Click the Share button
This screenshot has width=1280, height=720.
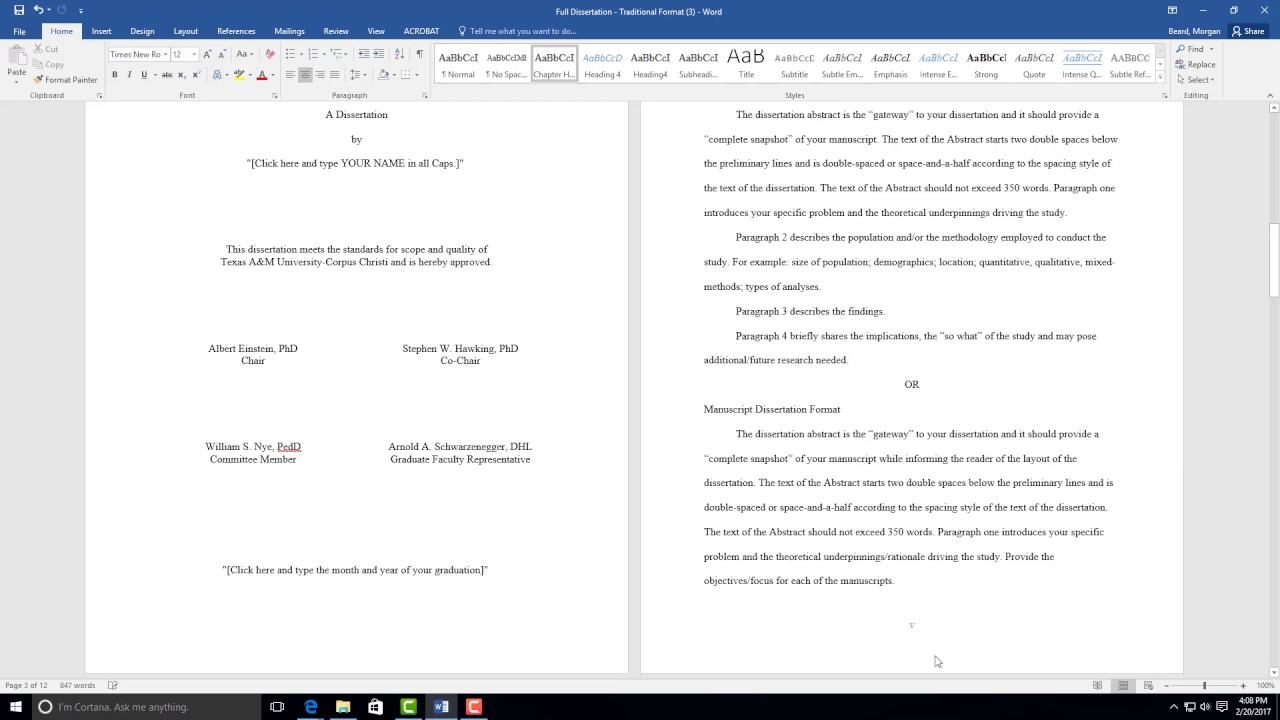(x=1248, y=31)
